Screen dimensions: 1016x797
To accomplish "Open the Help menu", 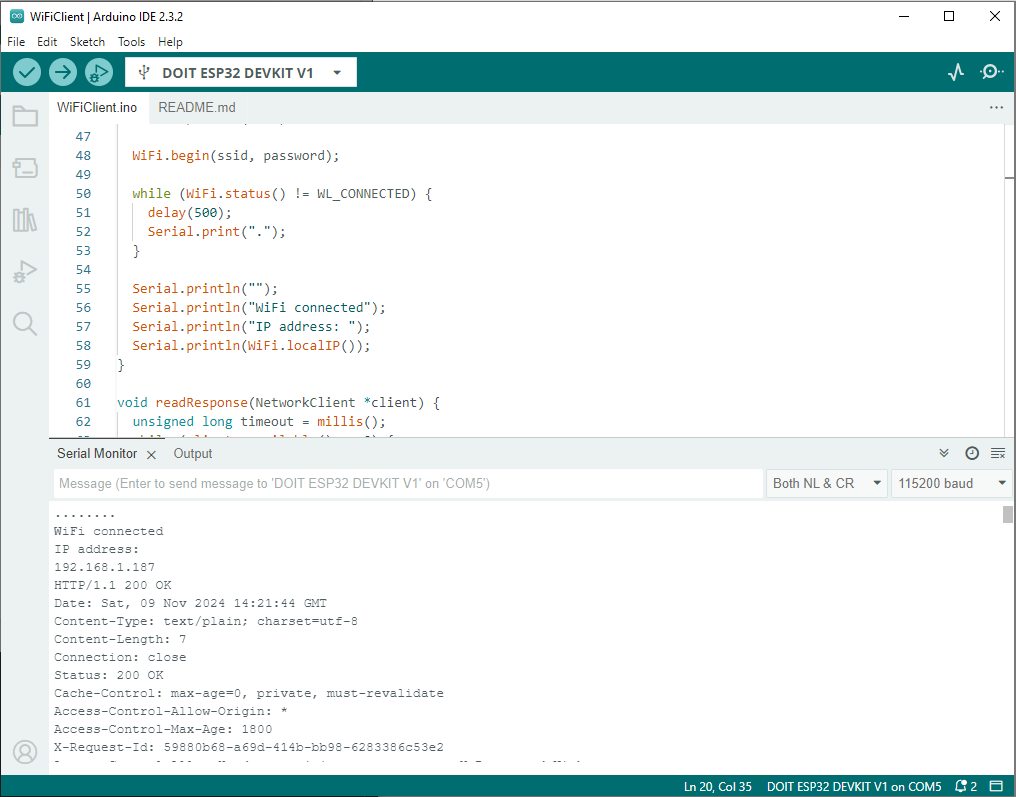I will (x=170, y=41).
